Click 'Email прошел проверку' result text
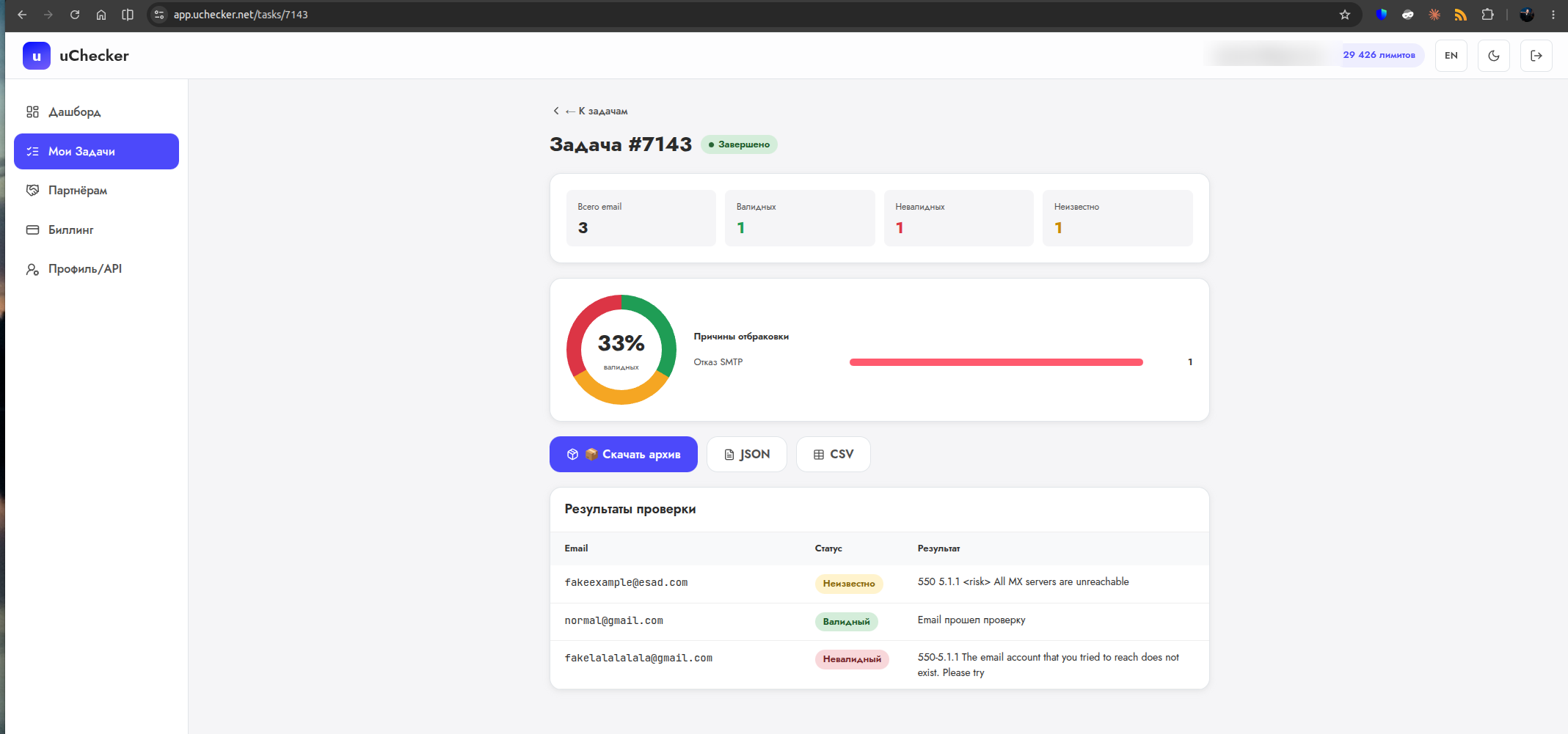The width and height of the screenshot is (1568, 734). point(971,620)
